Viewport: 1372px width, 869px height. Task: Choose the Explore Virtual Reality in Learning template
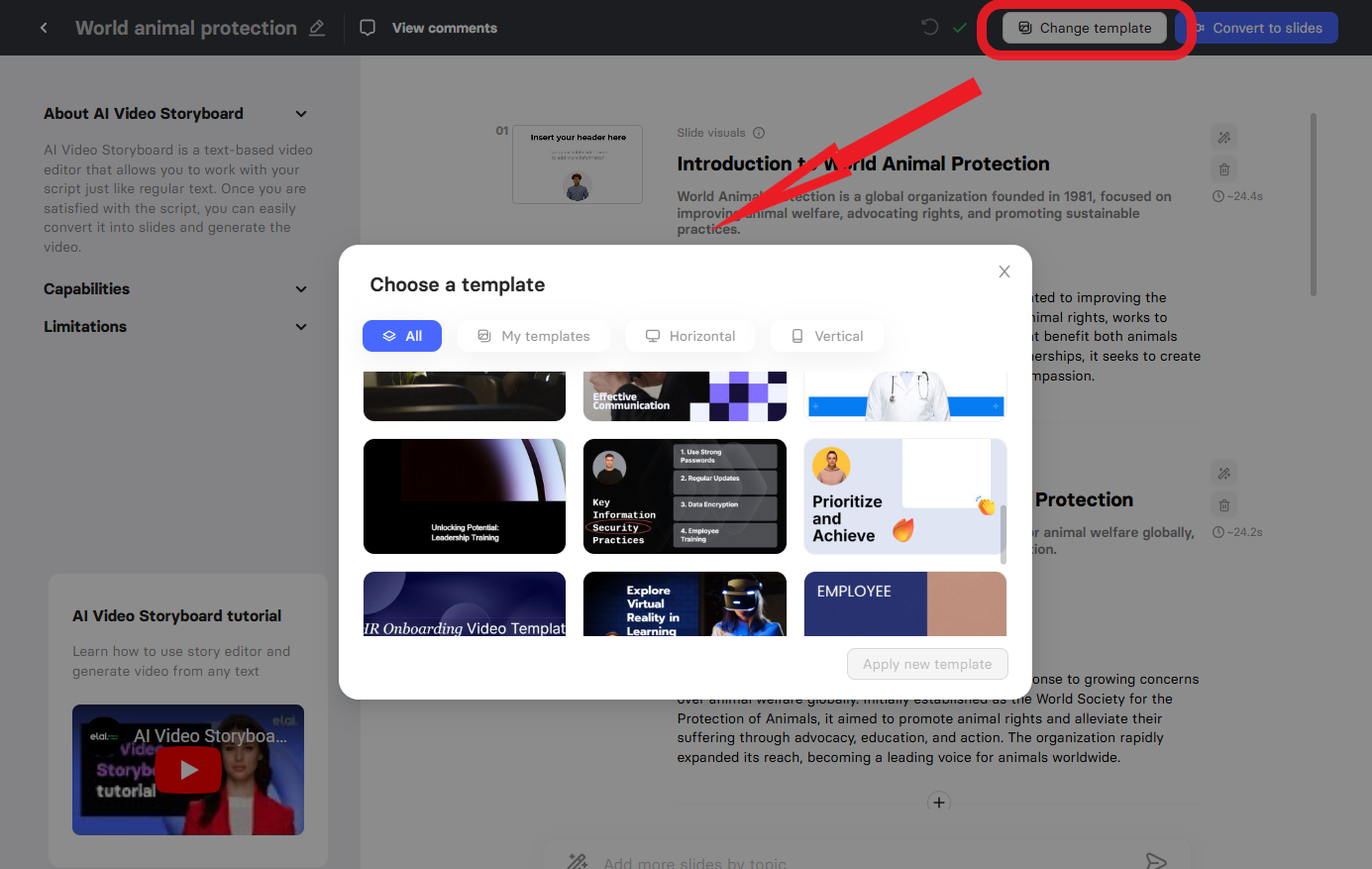(x=685, y=603)
